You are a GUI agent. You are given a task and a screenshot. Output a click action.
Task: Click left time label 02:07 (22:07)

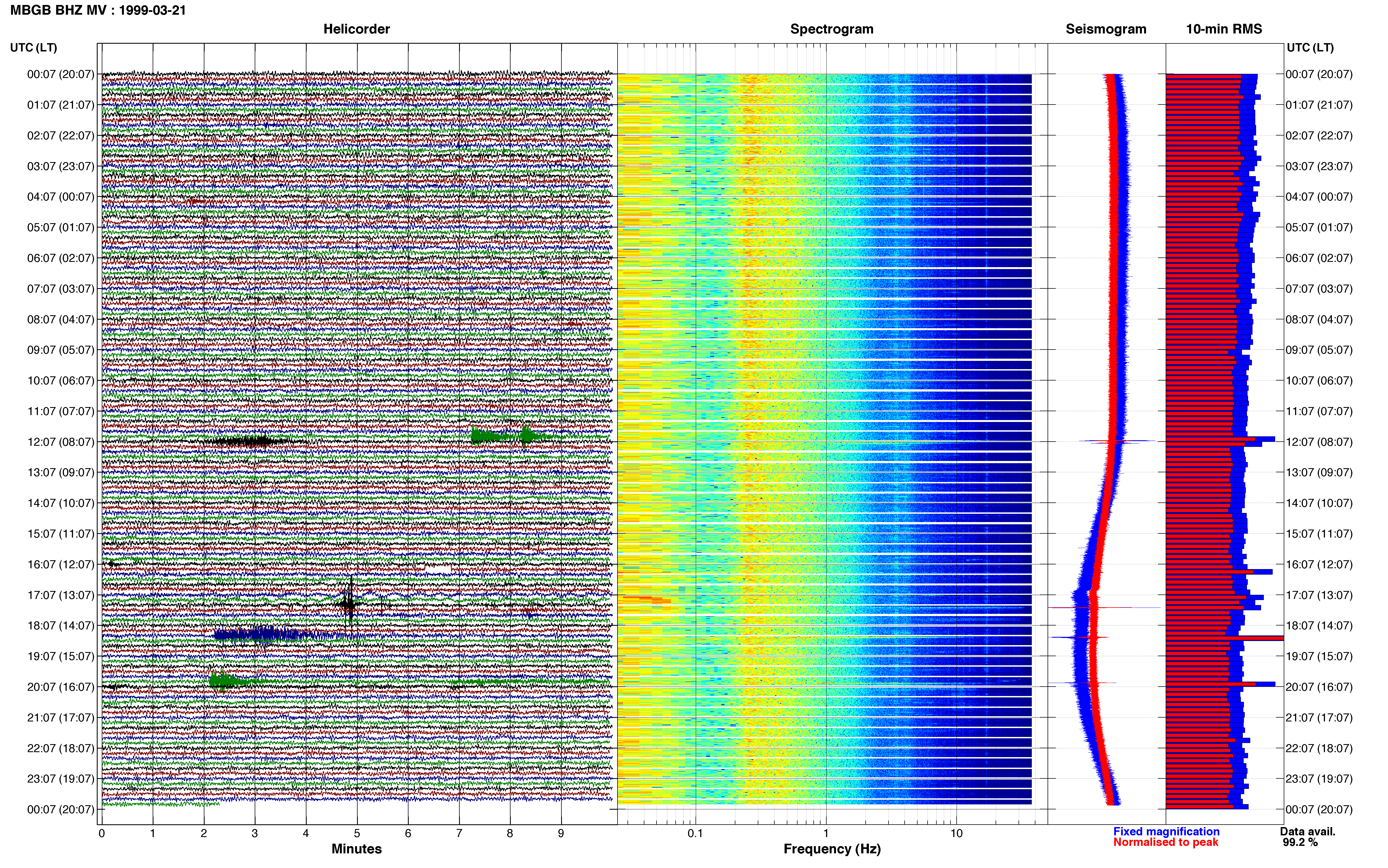pos(60,135)
